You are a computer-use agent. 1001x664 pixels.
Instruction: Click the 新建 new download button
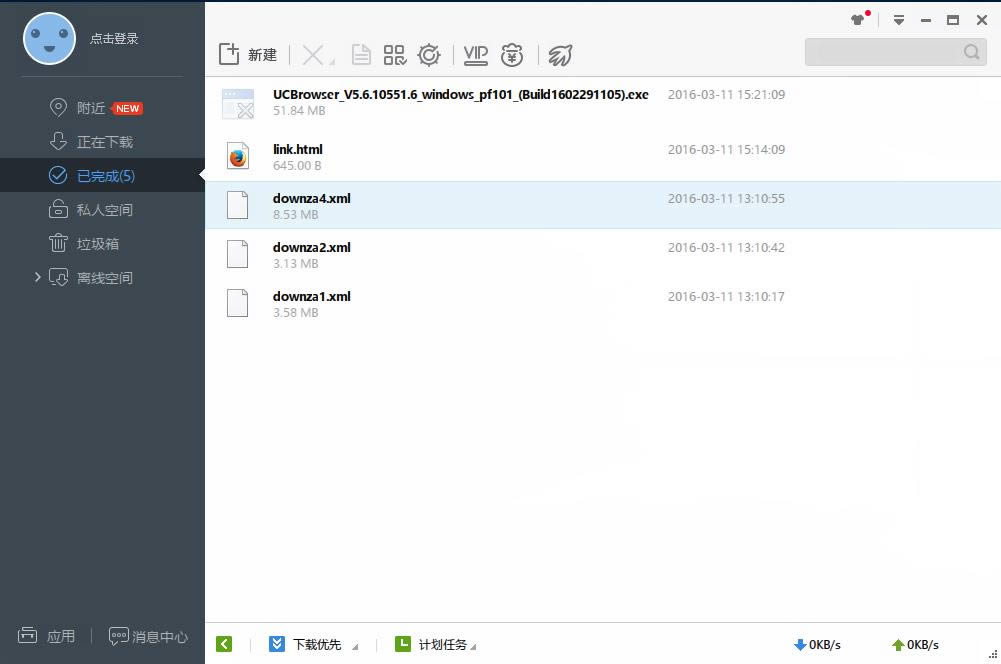[247, 55]
